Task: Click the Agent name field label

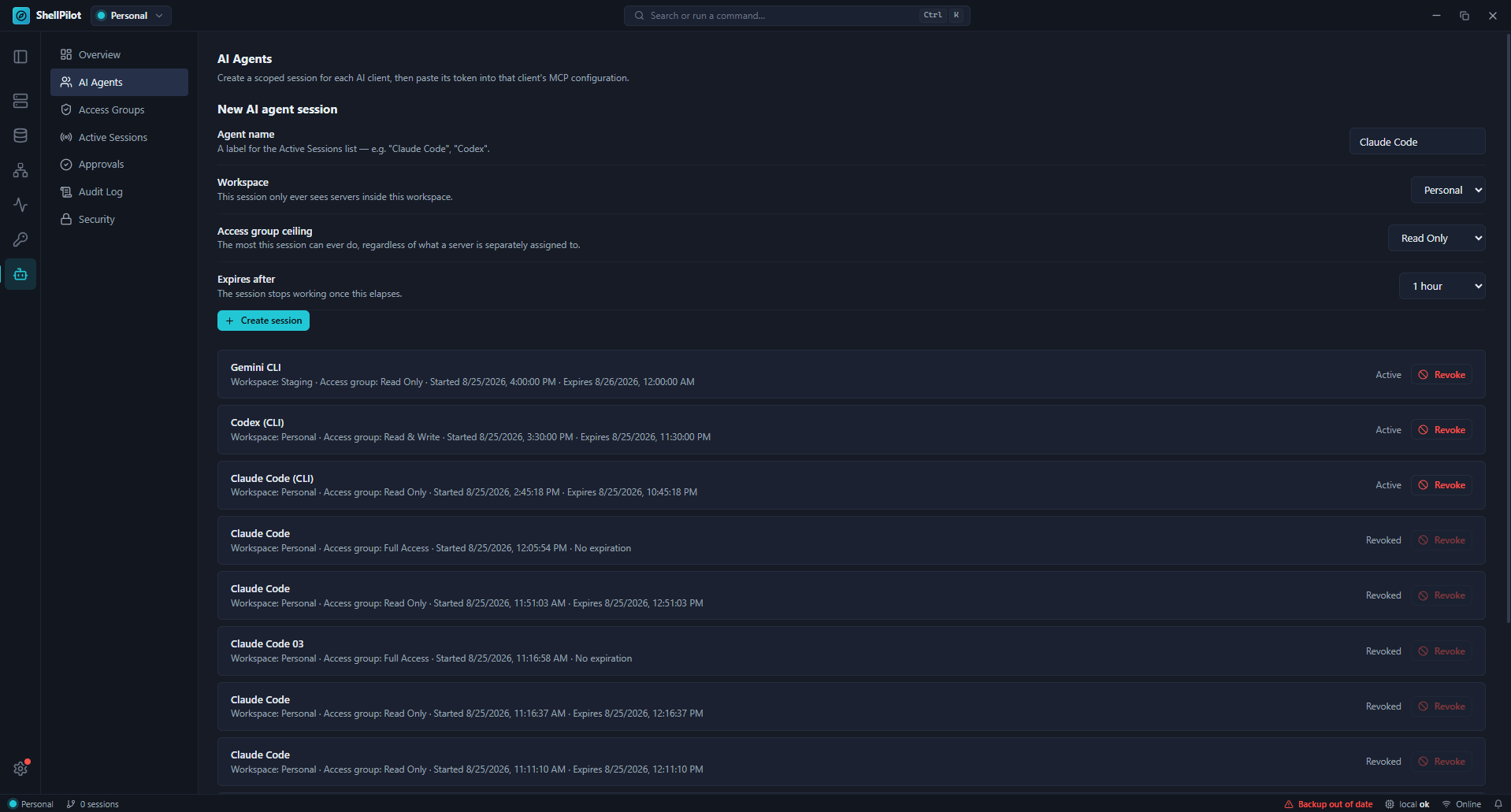Action: 246,135
